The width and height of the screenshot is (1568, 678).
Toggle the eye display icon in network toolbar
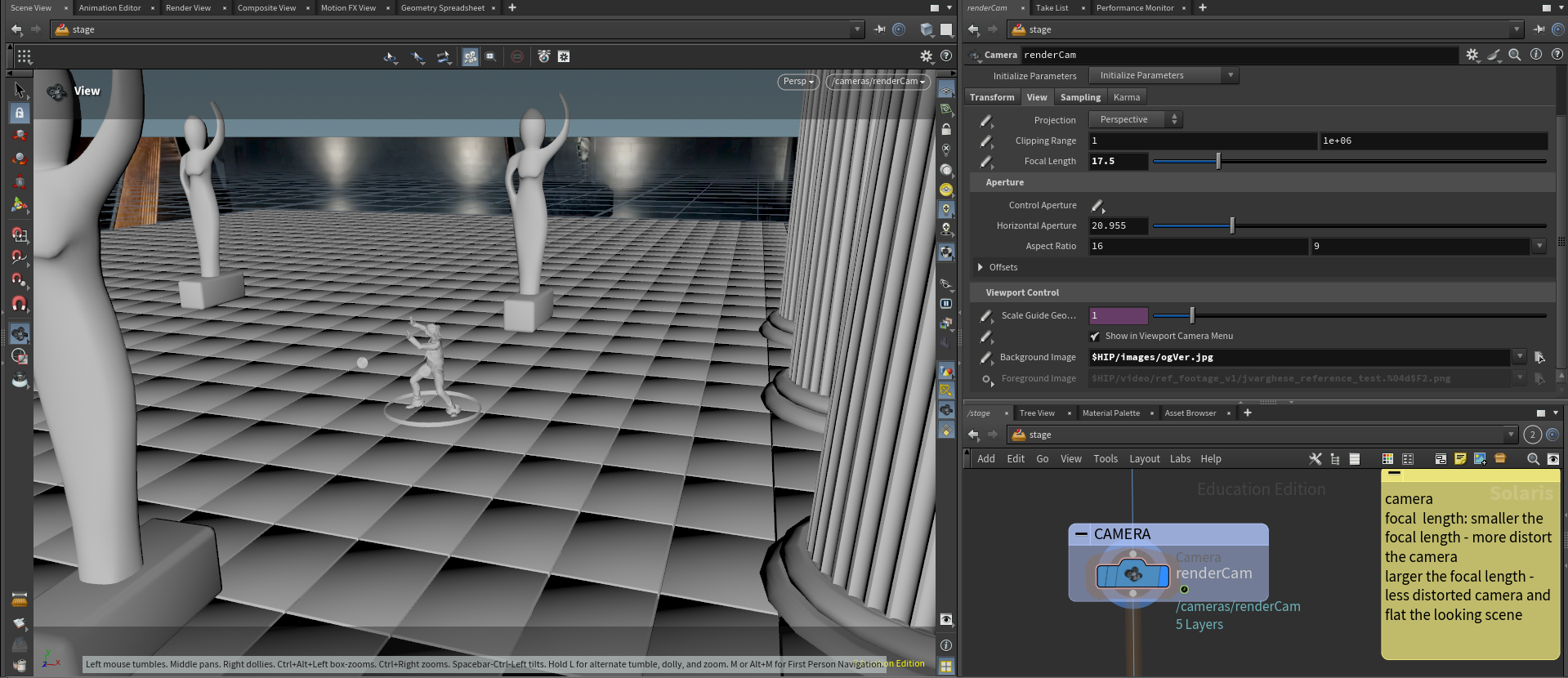pyautogui.click(x=1553, y=459)
